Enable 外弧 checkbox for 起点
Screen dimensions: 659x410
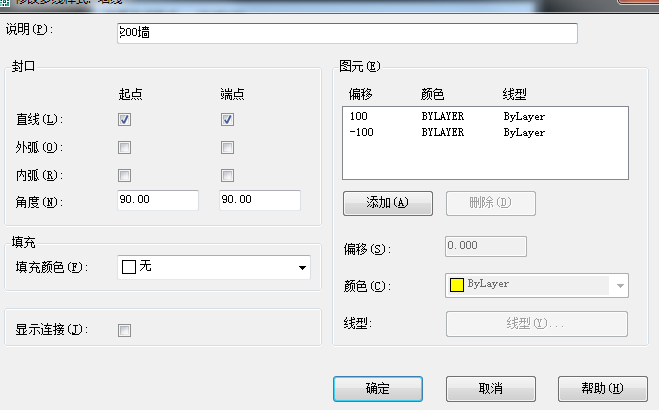(x=125, y=148)
